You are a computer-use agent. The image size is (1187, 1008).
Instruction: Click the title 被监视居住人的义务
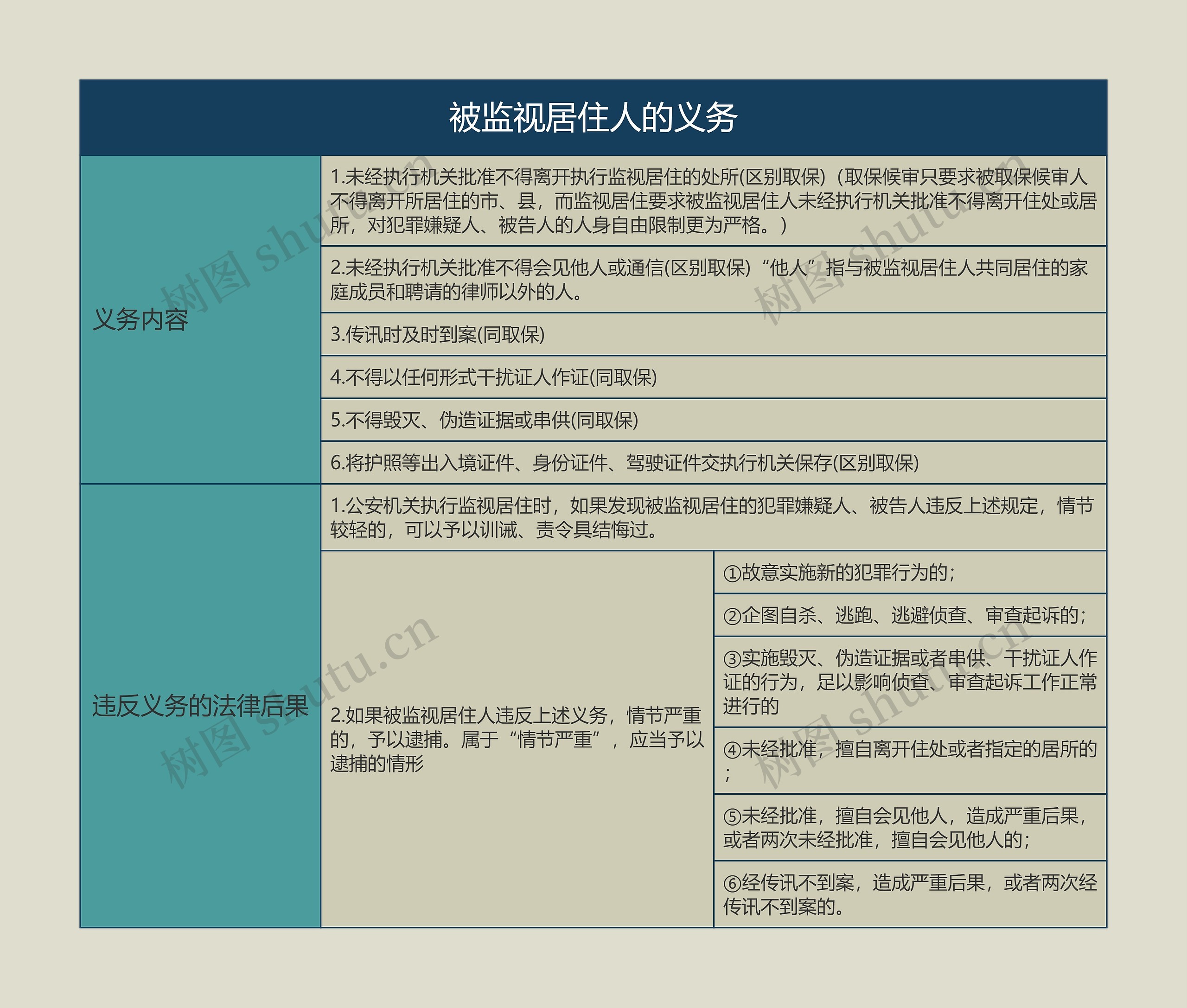click(593, 118)
